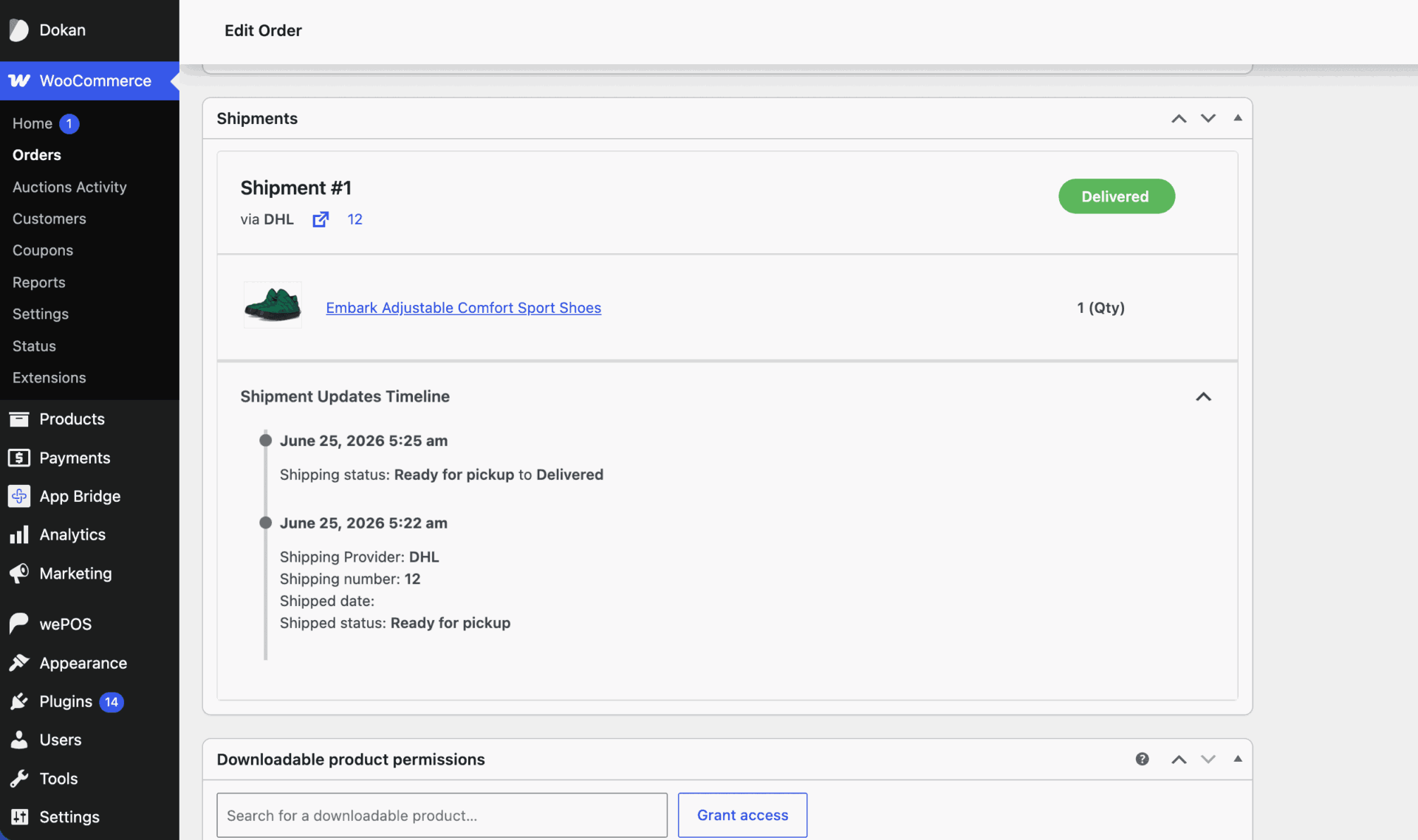Open the Analytics menu label
Screen dimensions: 1418x840
click(72, 534)
